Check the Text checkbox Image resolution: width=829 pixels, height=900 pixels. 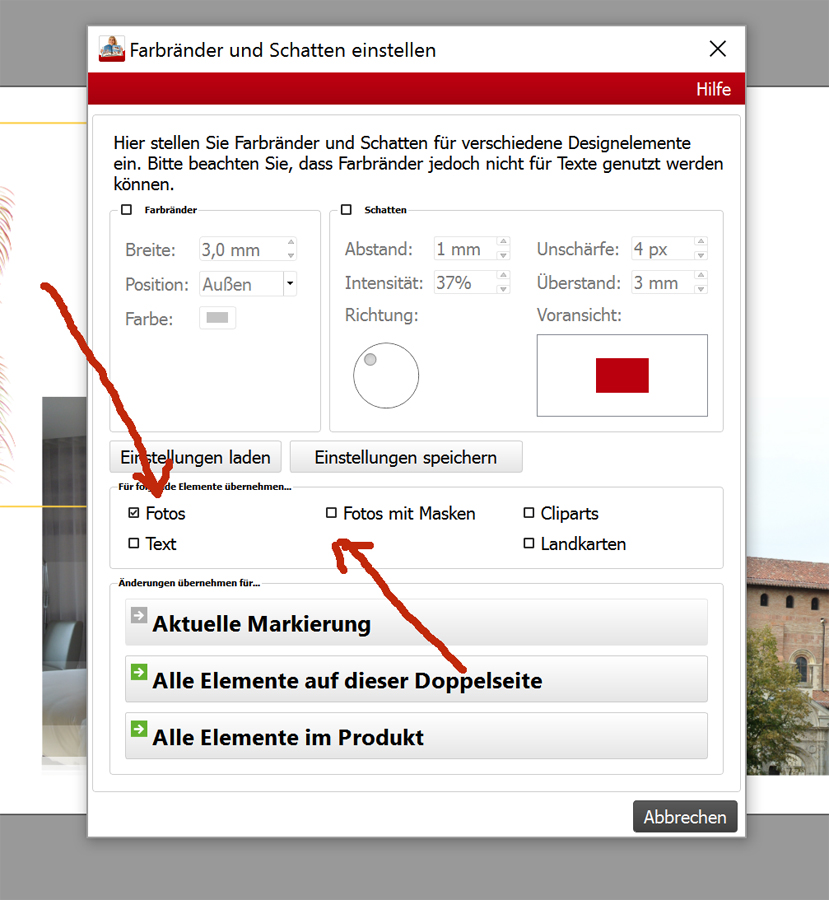point(134,543)
